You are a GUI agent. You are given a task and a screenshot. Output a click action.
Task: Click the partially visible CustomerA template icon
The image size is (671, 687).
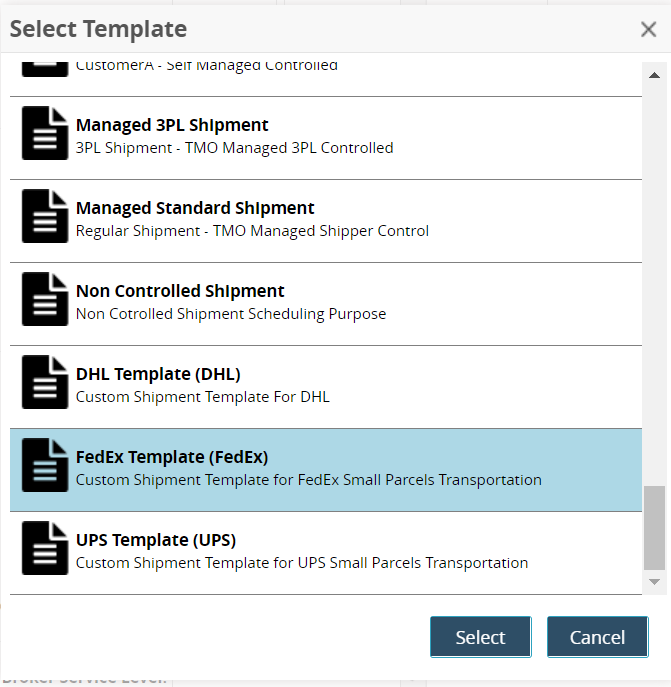click(46, 67)
